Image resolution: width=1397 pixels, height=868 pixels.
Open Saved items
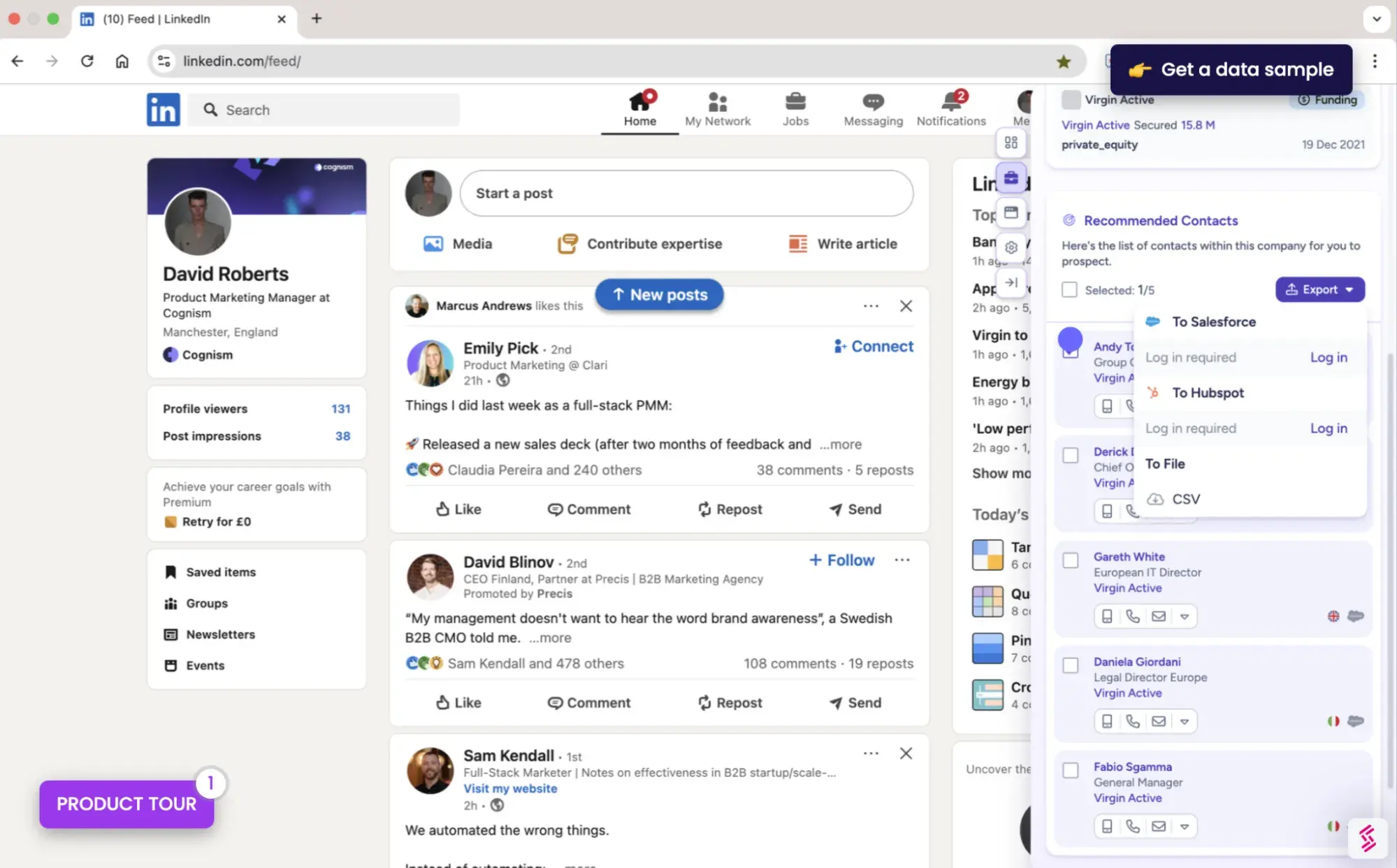pos(210,572)
